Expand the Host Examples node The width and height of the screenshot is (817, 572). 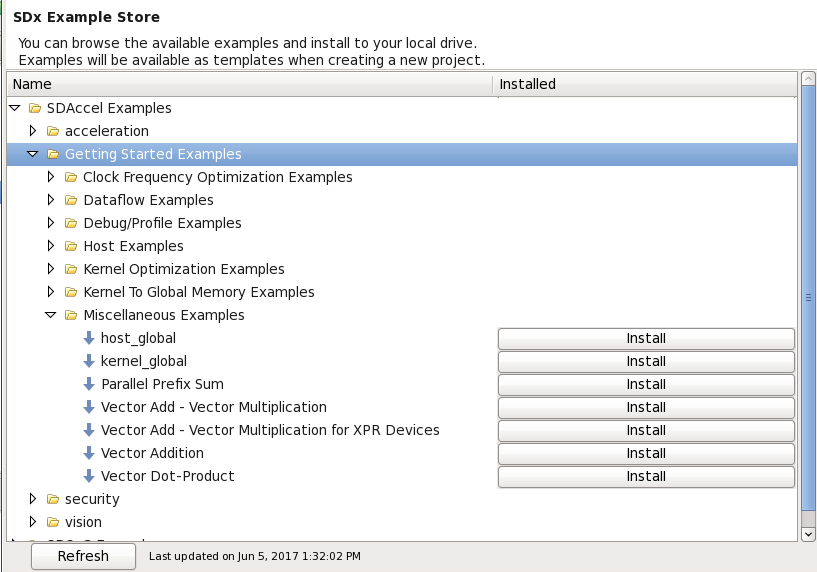(x=51, y=245)
